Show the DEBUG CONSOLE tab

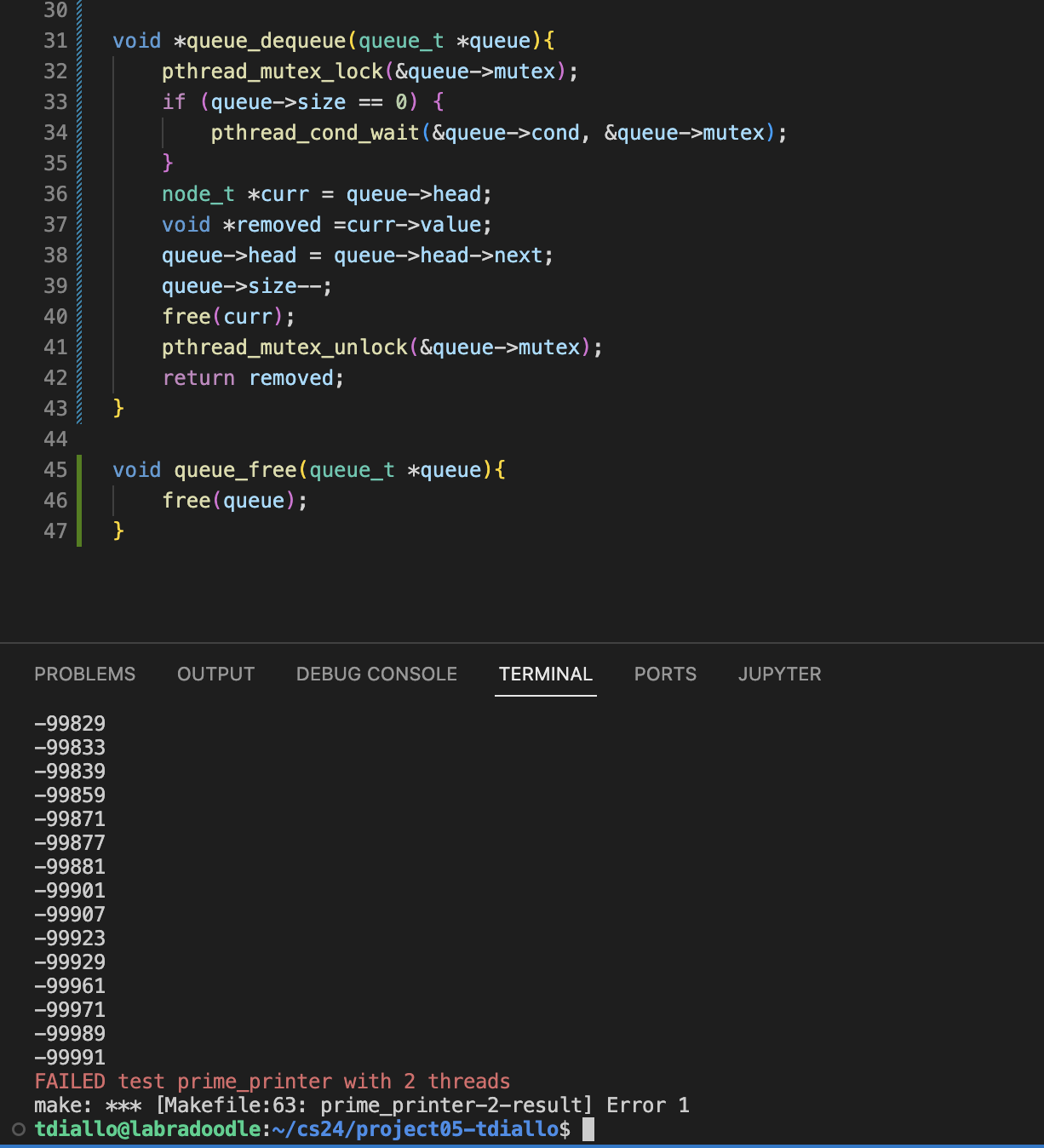coord(376,674)
